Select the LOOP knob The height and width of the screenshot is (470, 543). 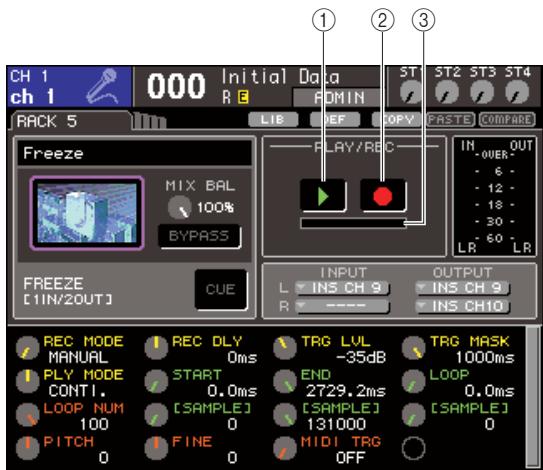413,381
